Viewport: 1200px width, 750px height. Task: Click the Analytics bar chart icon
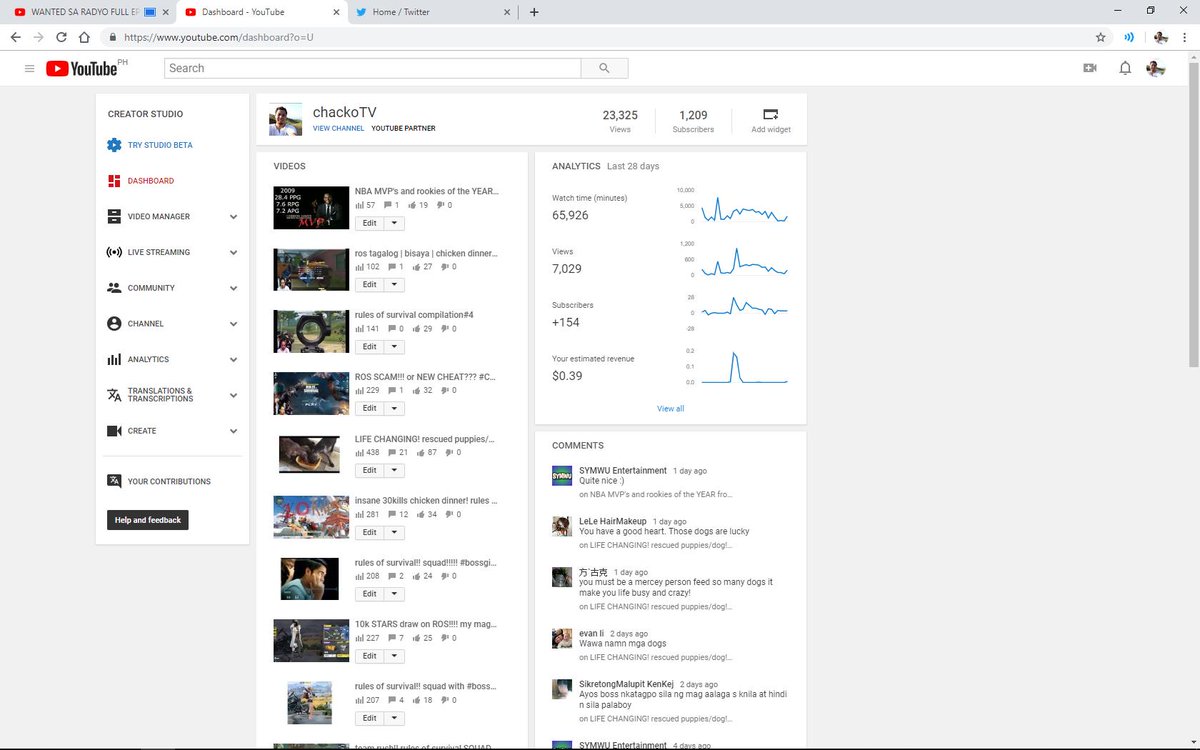click(114, 359)
